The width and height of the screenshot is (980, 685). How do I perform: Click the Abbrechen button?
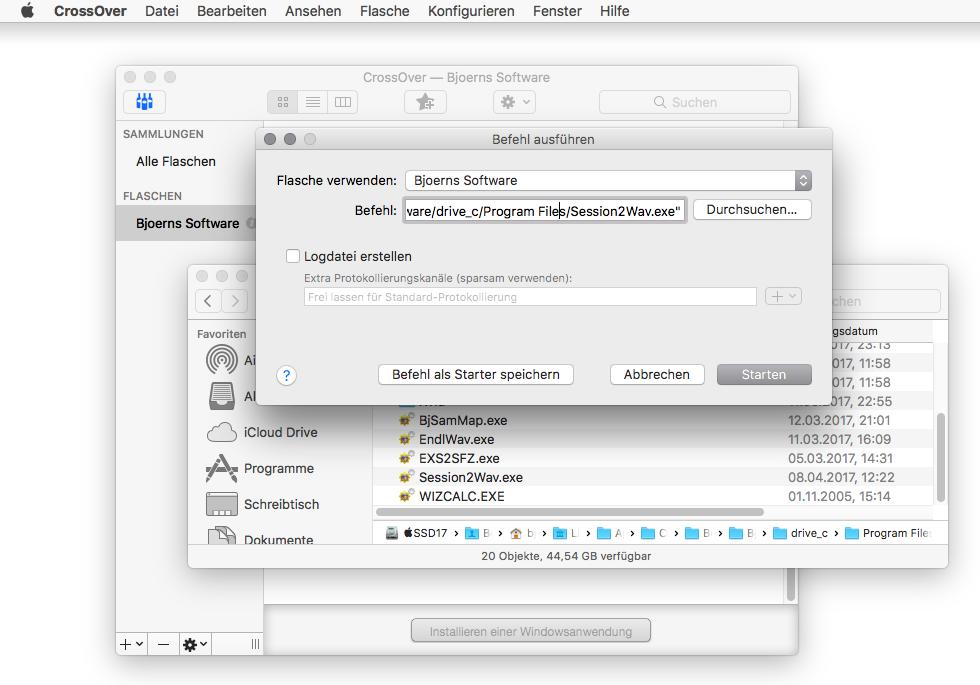pos(657,374)
